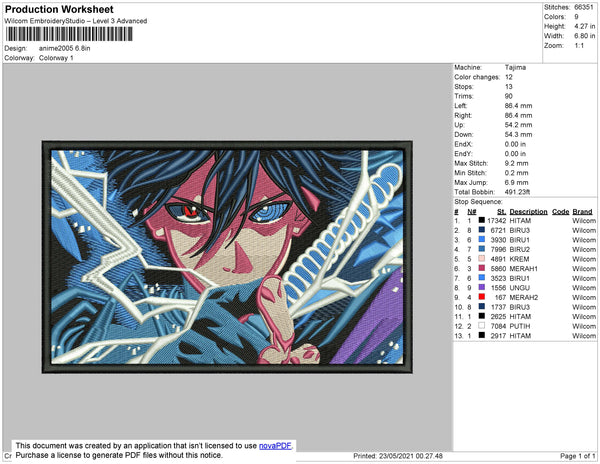Click the Page 1 of 1 footer text
The image size is (600, 464).
577,456
